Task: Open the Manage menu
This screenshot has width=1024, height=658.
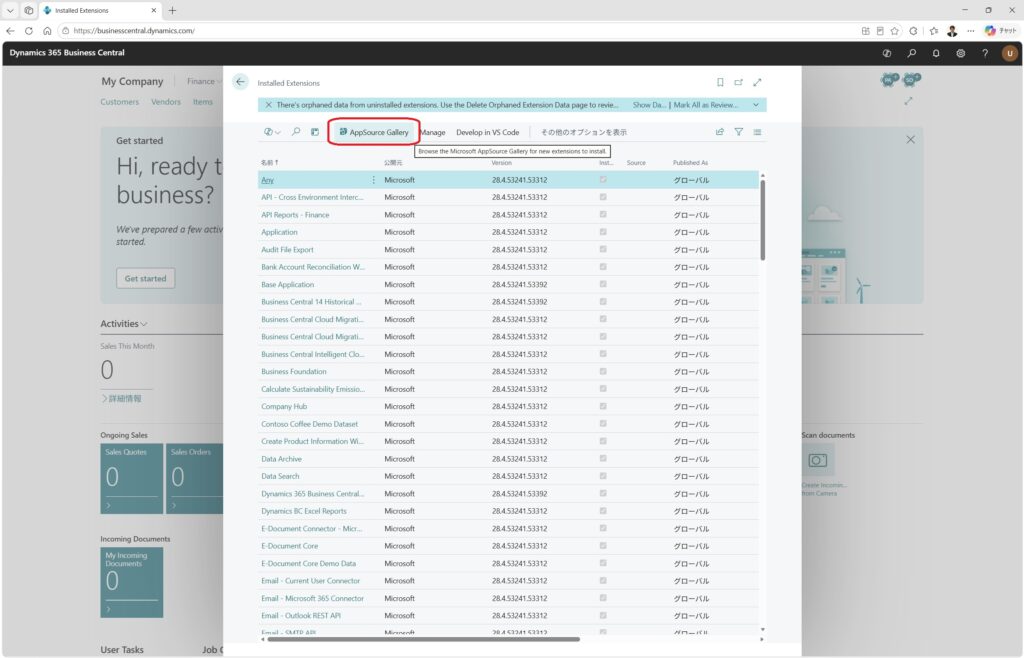Action: click(x=432, y=133)
